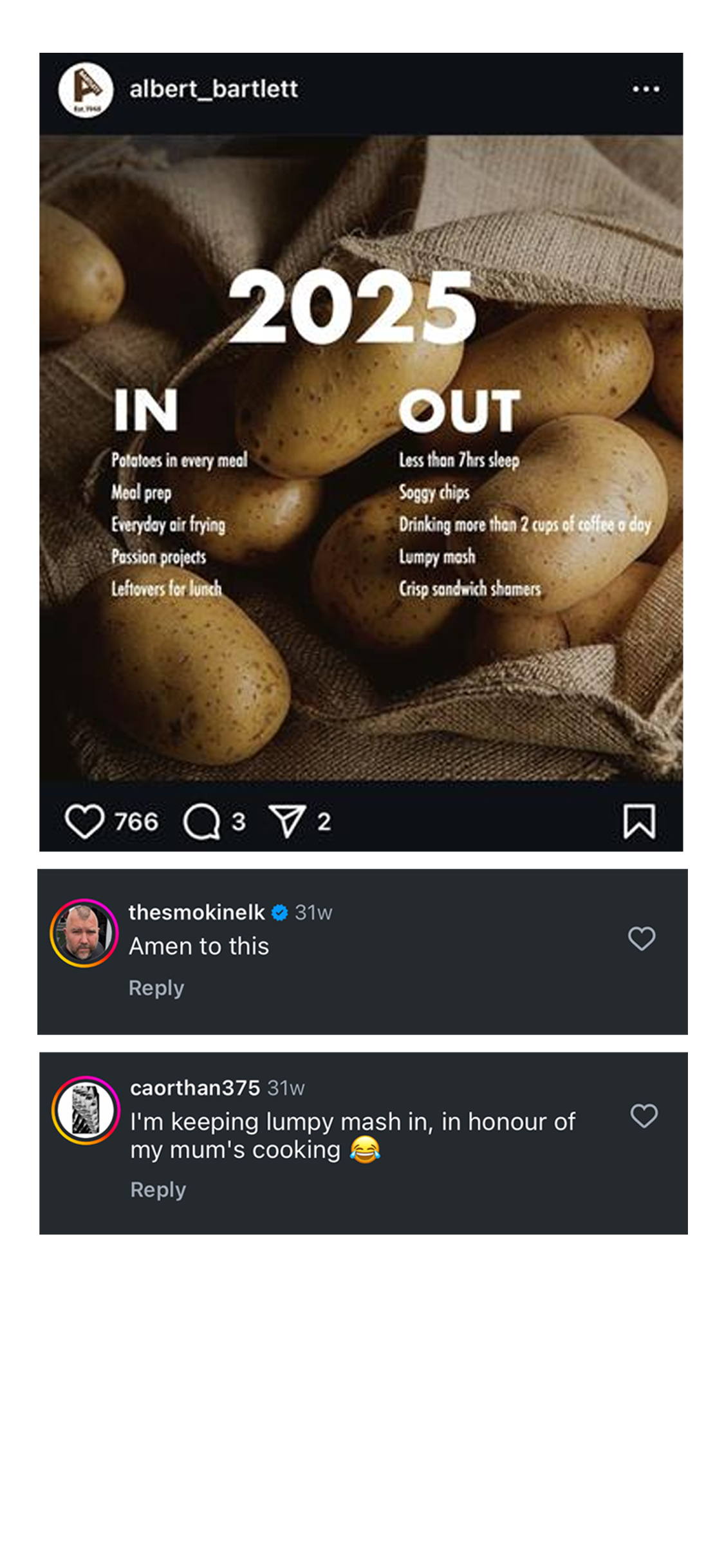Like the lumpy mash comment by caorthan375
The width and height of the screenshot is (724, 1568).
click(x=644, y=1115)
